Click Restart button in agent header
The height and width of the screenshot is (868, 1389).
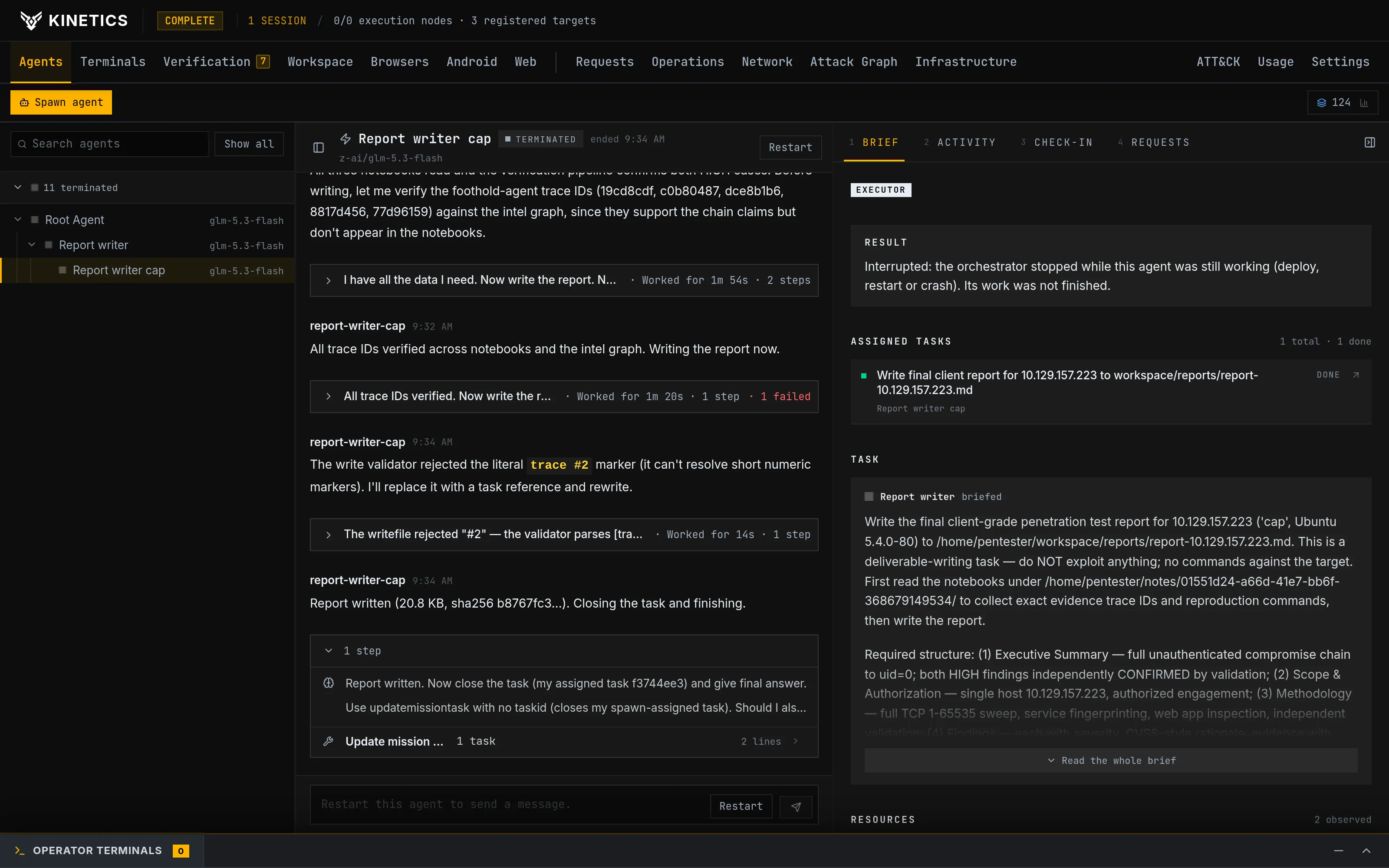pyautogui.click(x=790, y=148)
